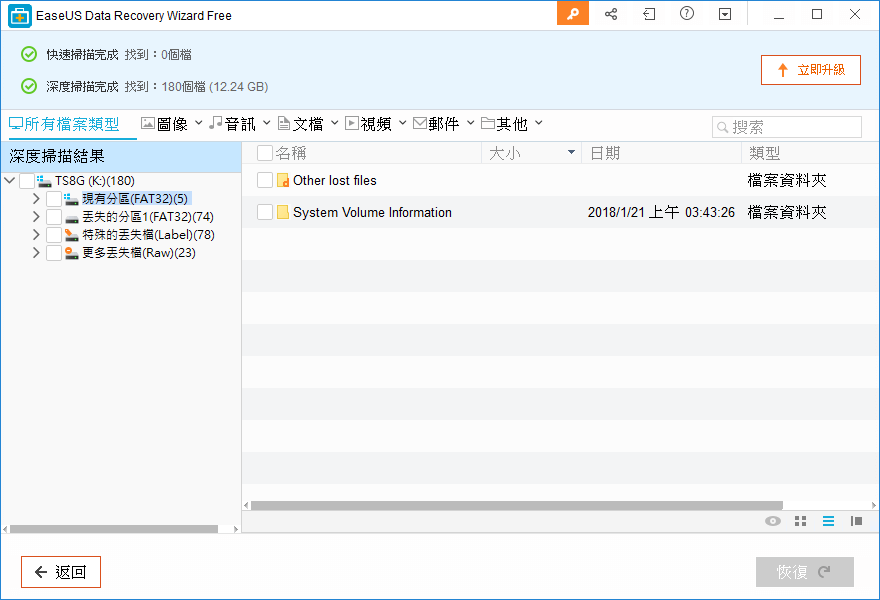Expand the 現有分區(FAT32) tree node
The height and width of the screenshot is (600, 880).
(x=36, y=199)
